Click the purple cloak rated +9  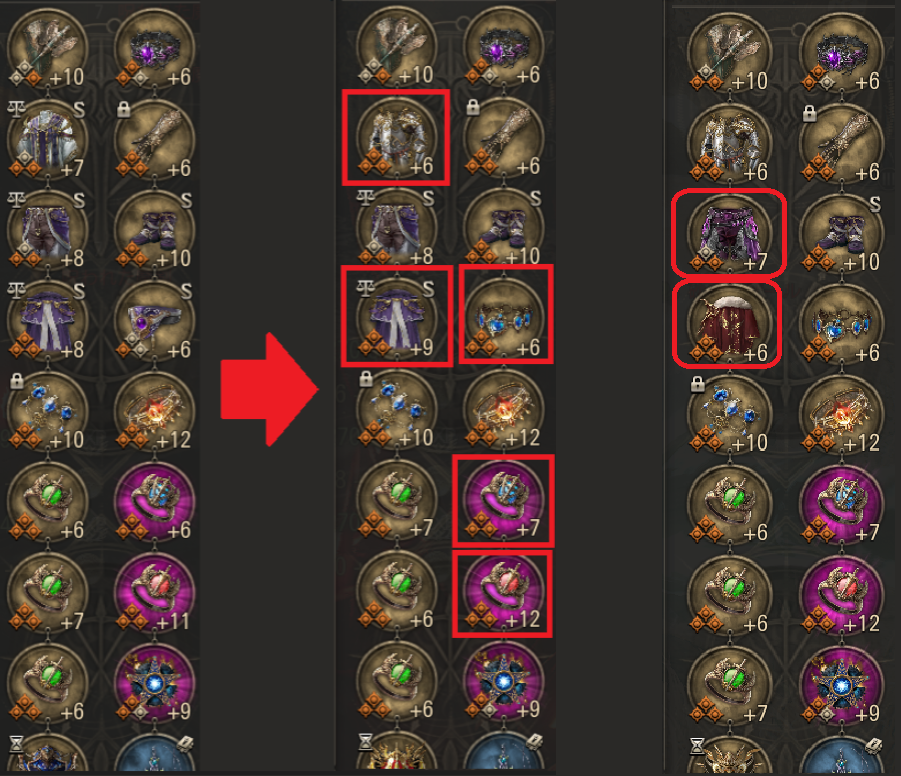[x=396, y=316]
